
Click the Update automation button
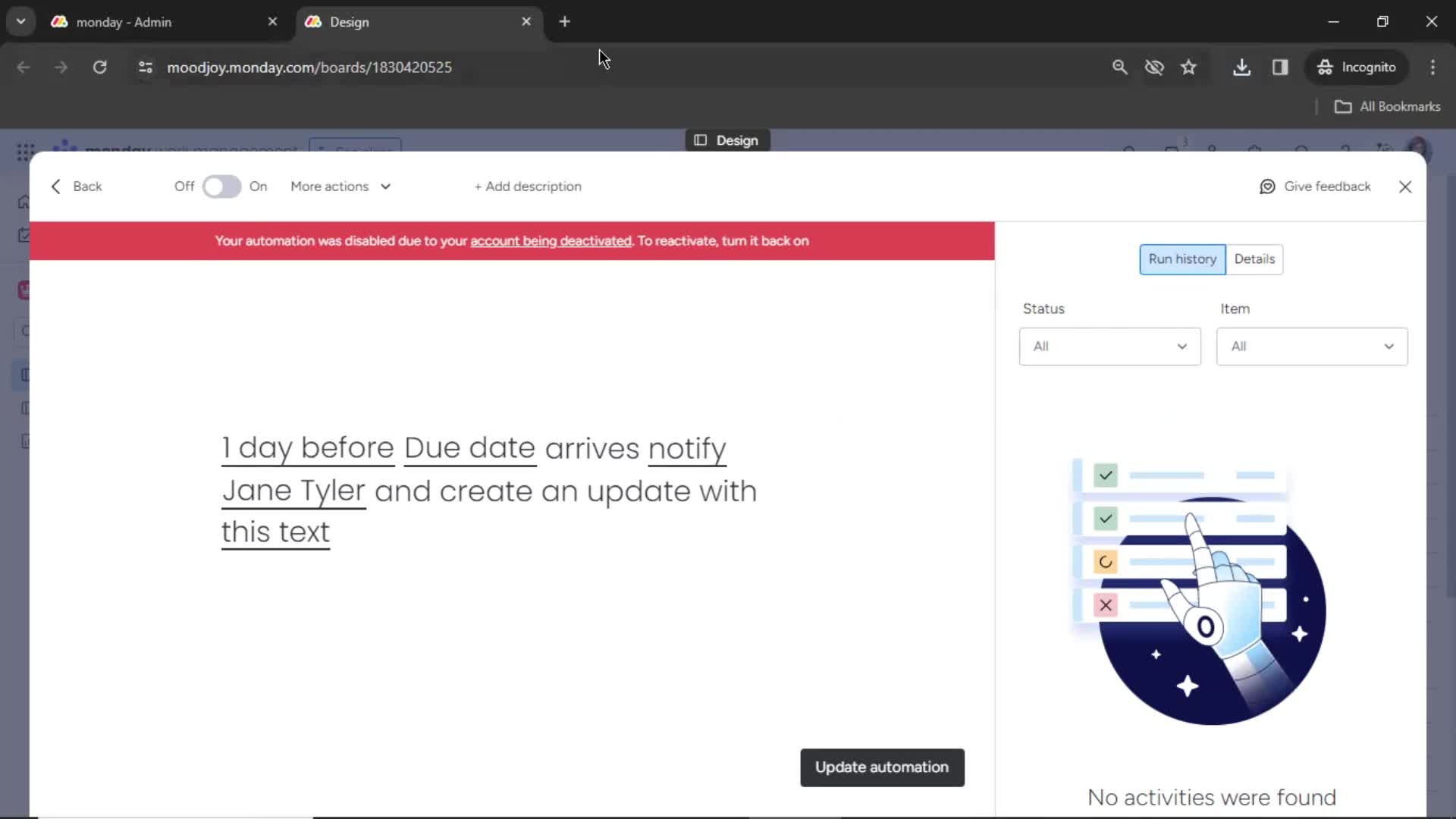point(882,766)
